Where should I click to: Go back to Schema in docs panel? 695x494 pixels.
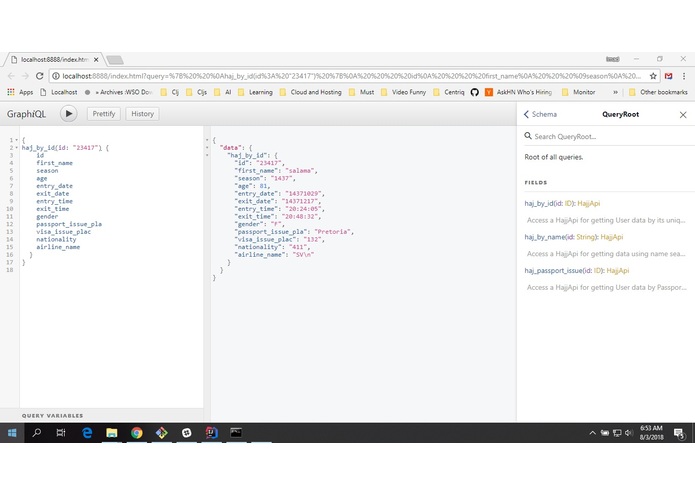540,114
